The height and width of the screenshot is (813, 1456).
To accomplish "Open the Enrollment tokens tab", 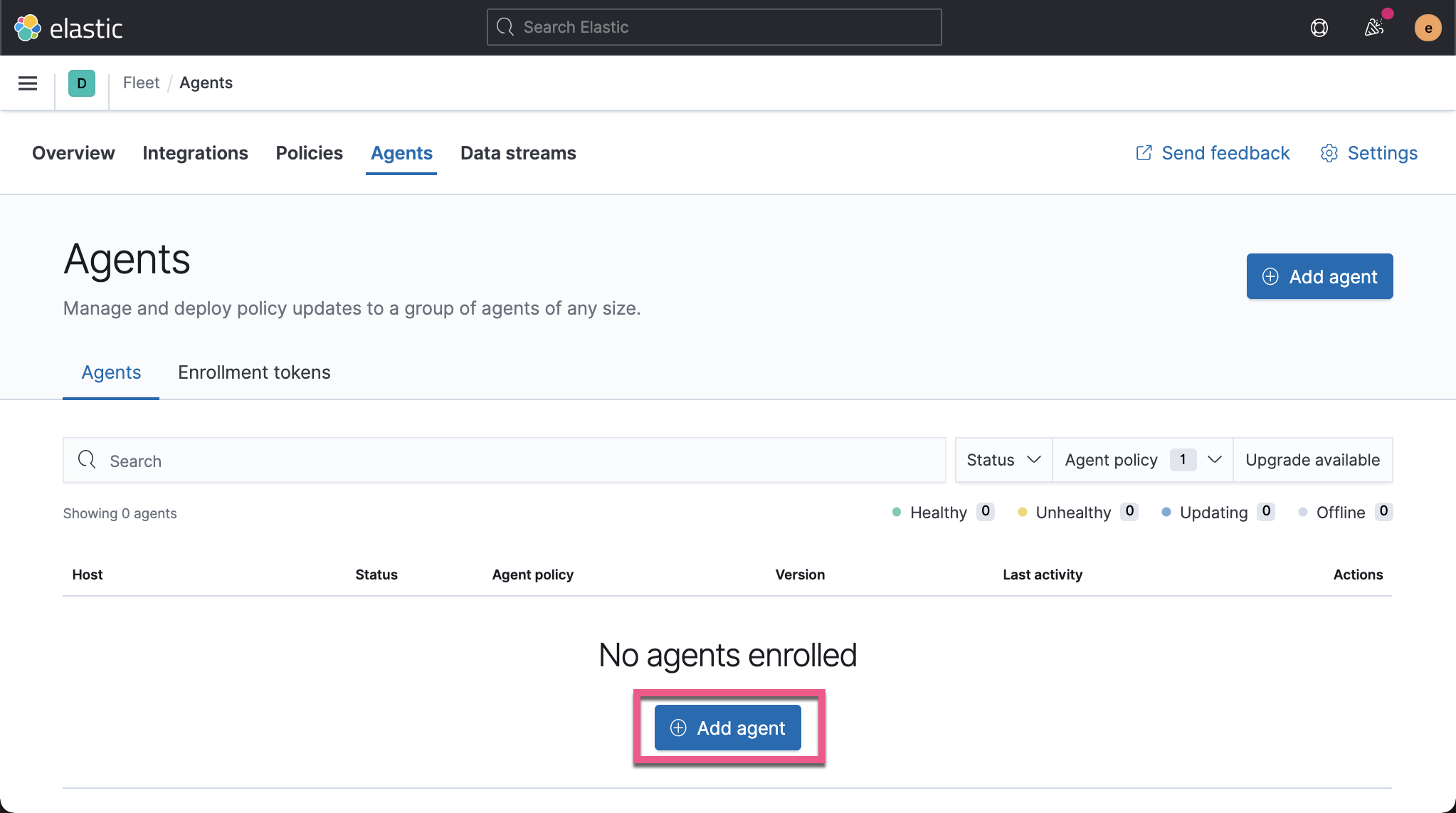I will pos(253,372).
